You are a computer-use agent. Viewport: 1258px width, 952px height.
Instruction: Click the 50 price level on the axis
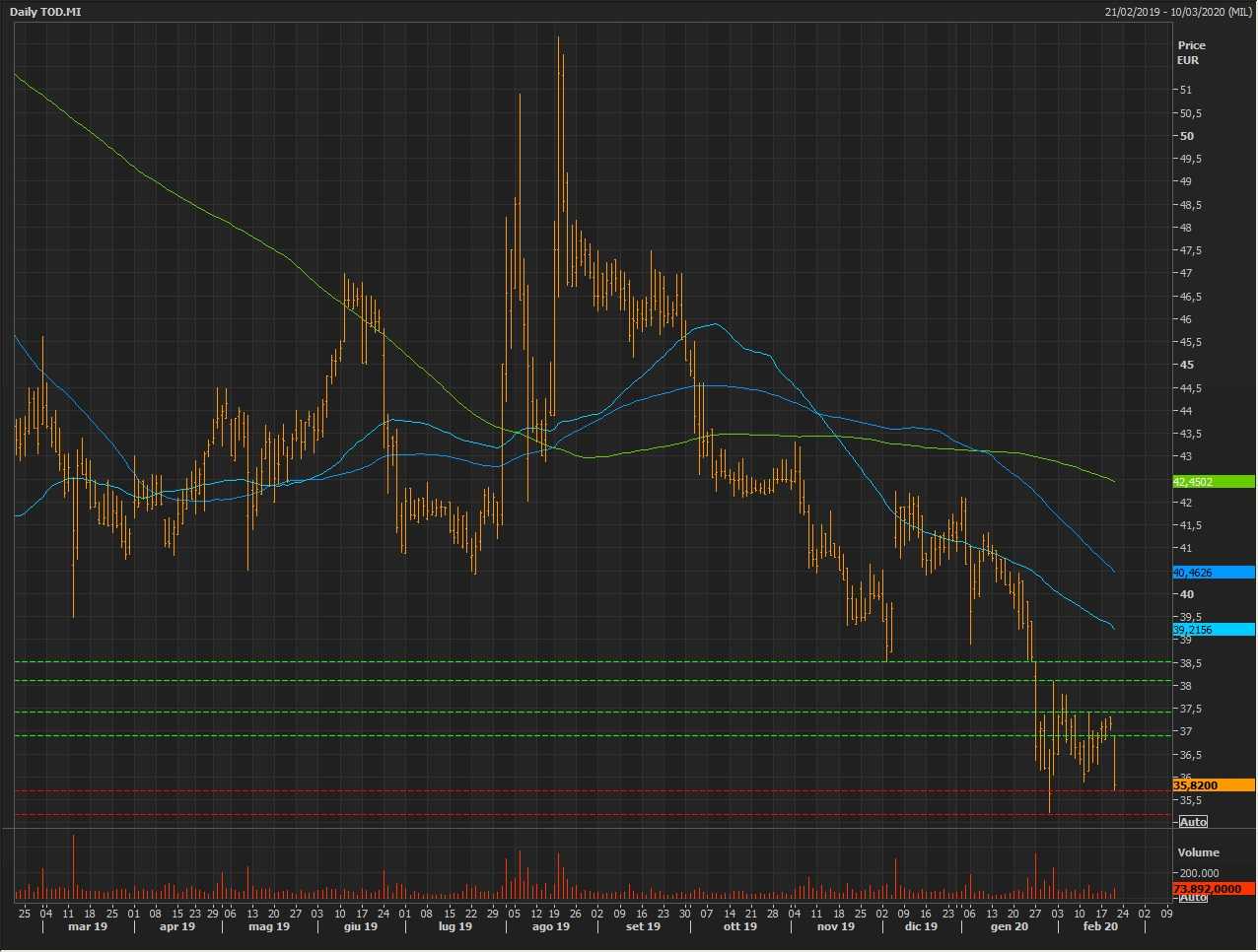click(1187, 136)
